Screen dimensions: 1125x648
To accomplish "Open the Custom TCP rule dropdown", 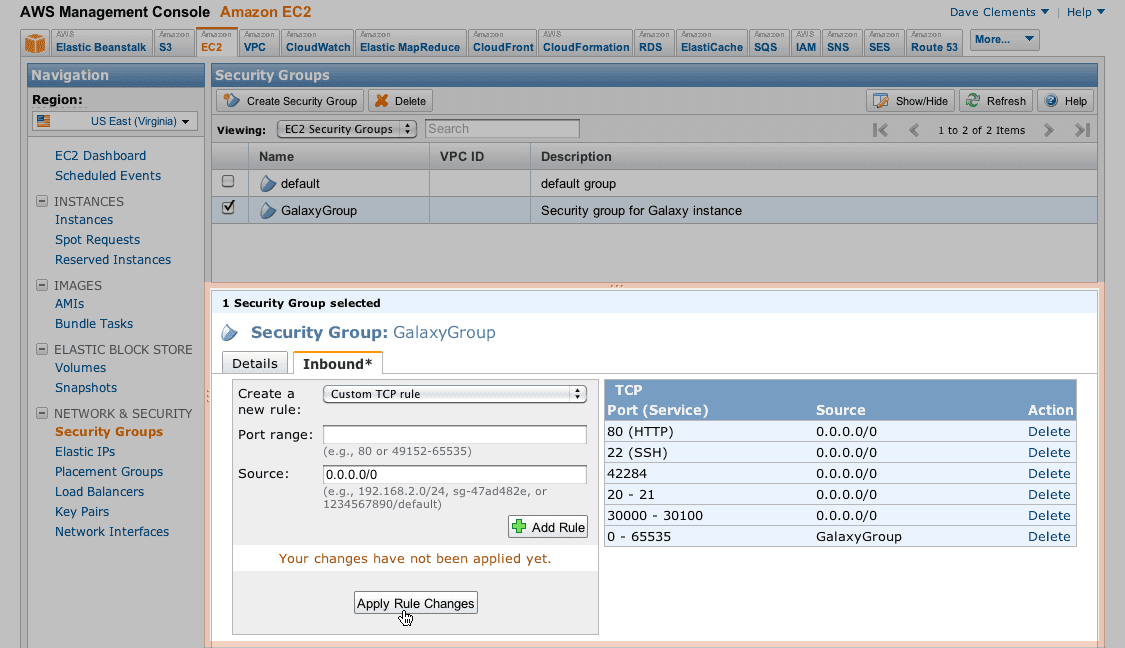I will point(455,394).
